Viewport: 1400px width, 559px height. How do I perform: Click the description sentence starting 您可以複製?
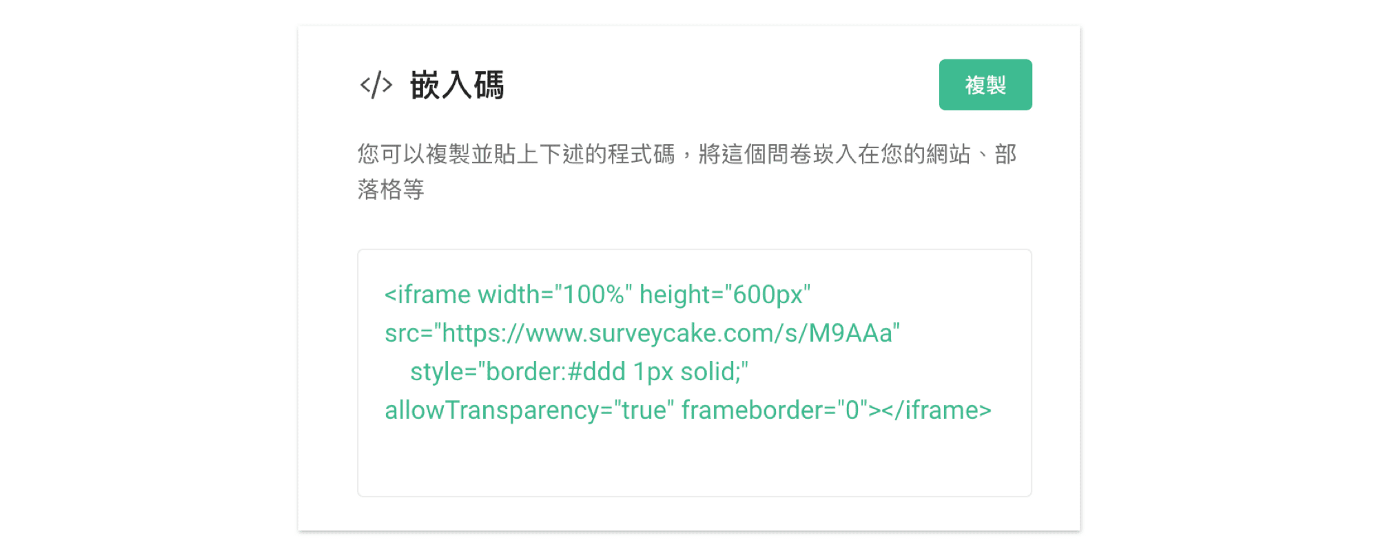tap(687, 171)
